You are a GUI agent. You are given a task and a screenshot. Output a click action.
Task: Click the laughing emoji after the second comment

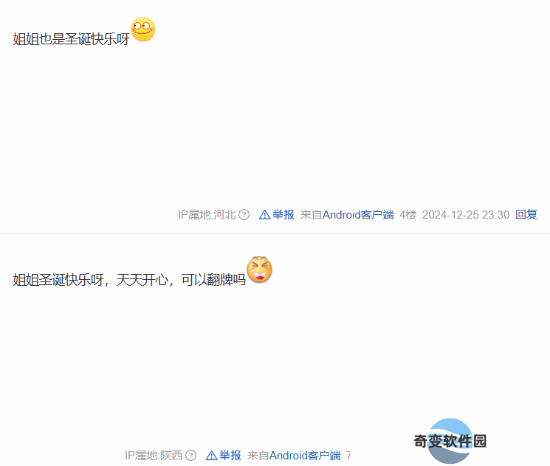pyautogui.click(x=260, y=269)
